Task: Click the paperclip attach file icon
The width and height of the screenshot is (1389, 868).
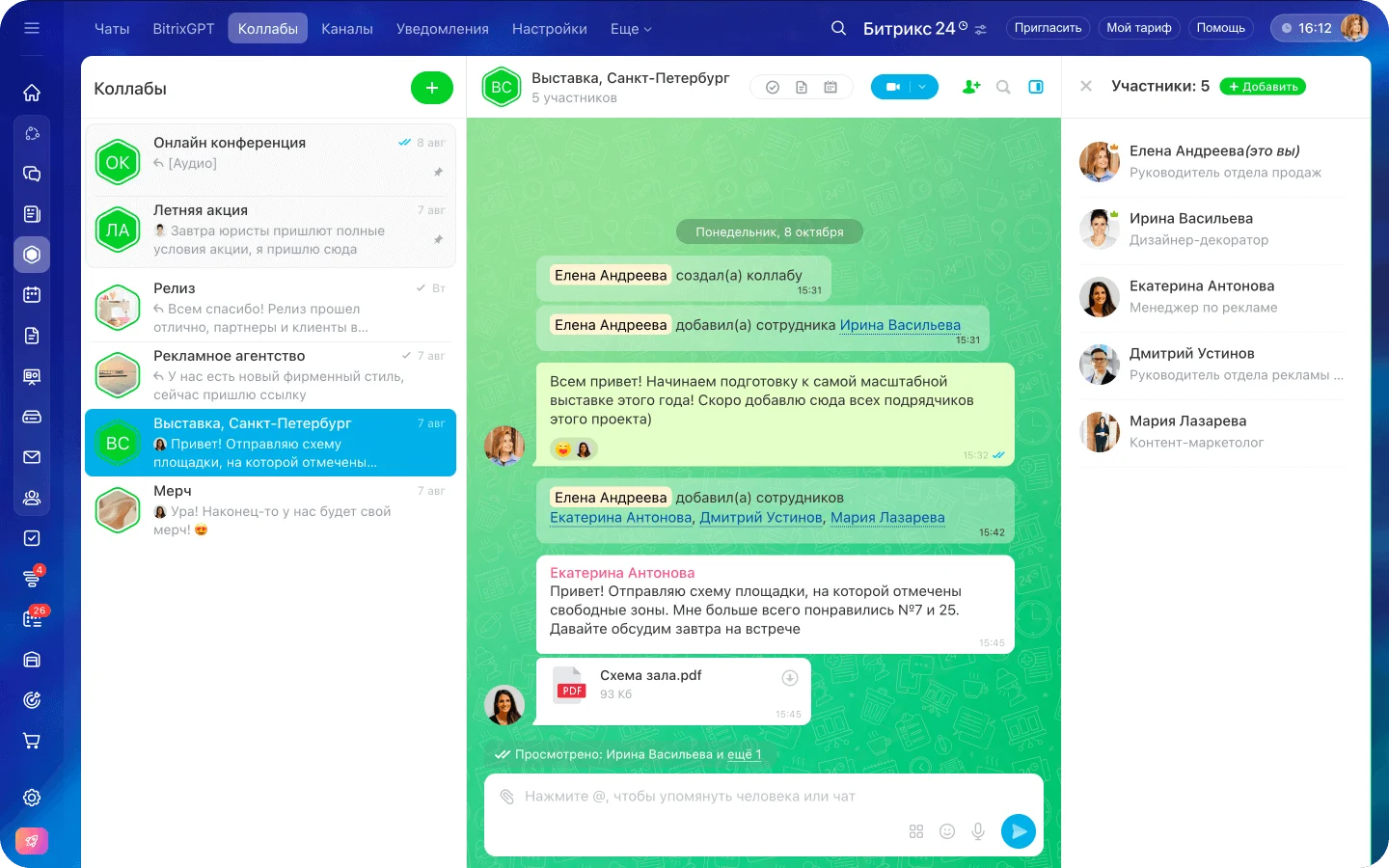Action: [x=506, y=797]
